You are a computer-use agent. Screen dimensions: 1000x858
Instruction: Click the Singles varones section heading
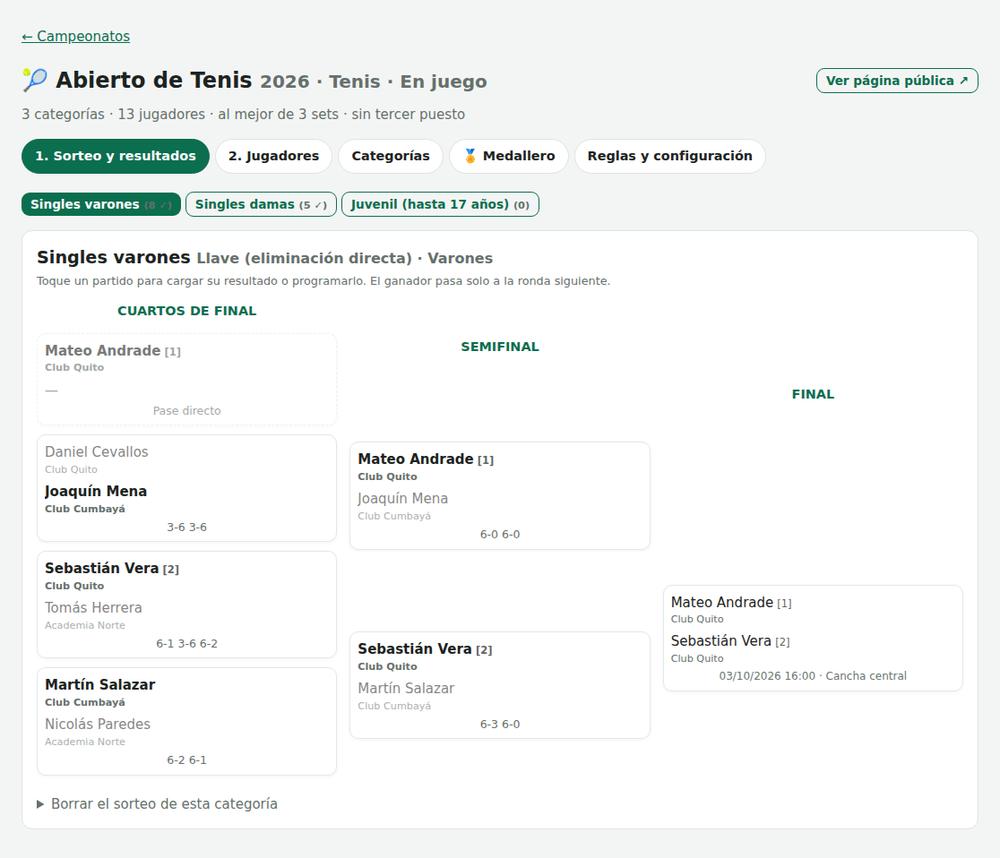(114, 257)
